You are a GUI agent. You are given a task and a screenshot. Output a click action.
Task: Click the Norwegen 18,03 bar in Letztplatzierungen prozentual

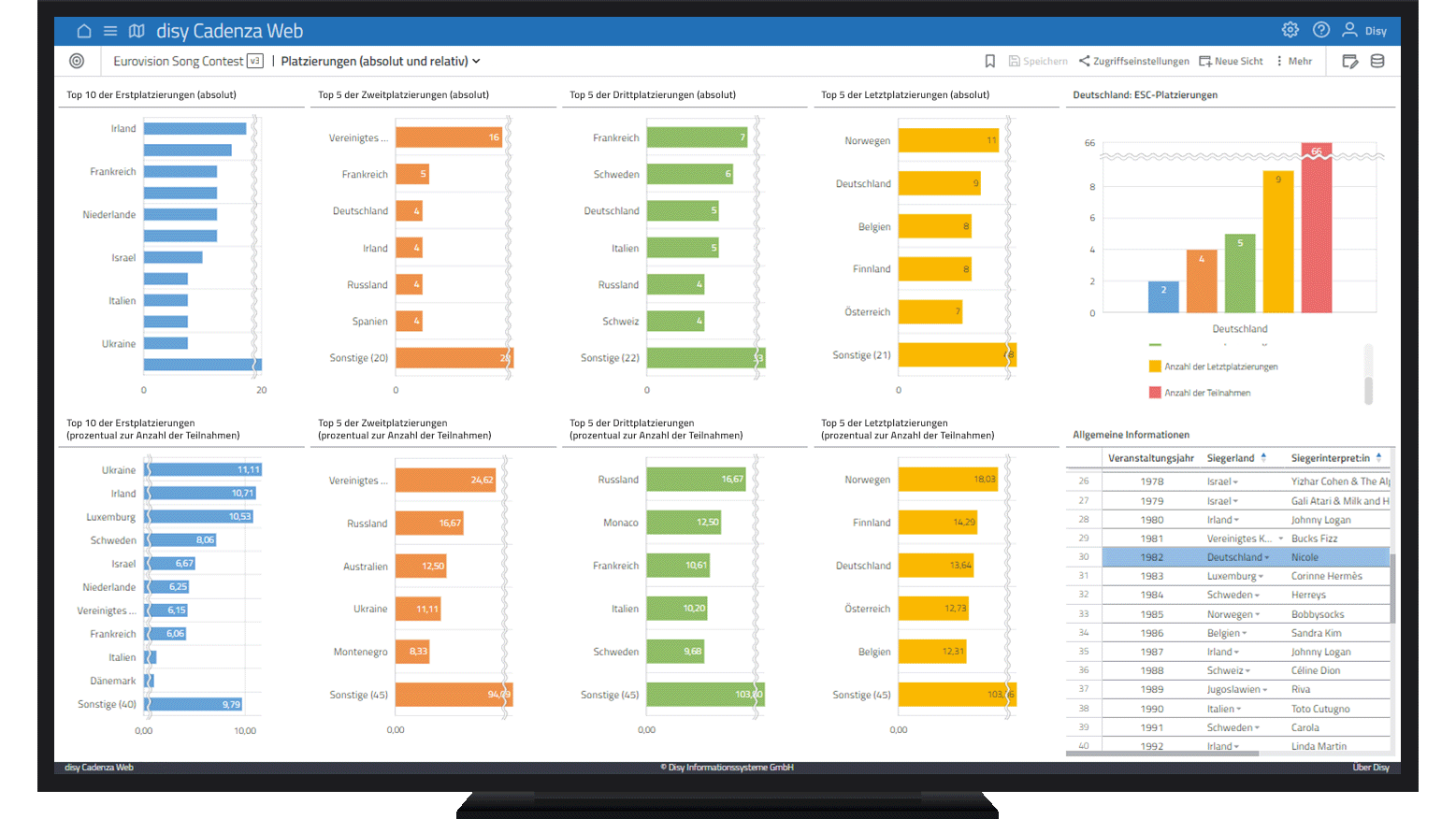[x=949, y=480]
